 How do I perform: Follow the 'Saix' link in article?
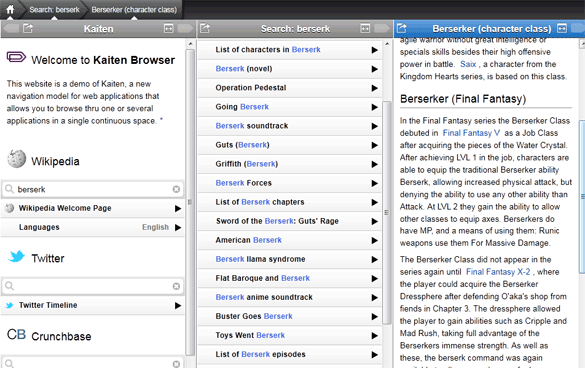click(x=468, y=64)
